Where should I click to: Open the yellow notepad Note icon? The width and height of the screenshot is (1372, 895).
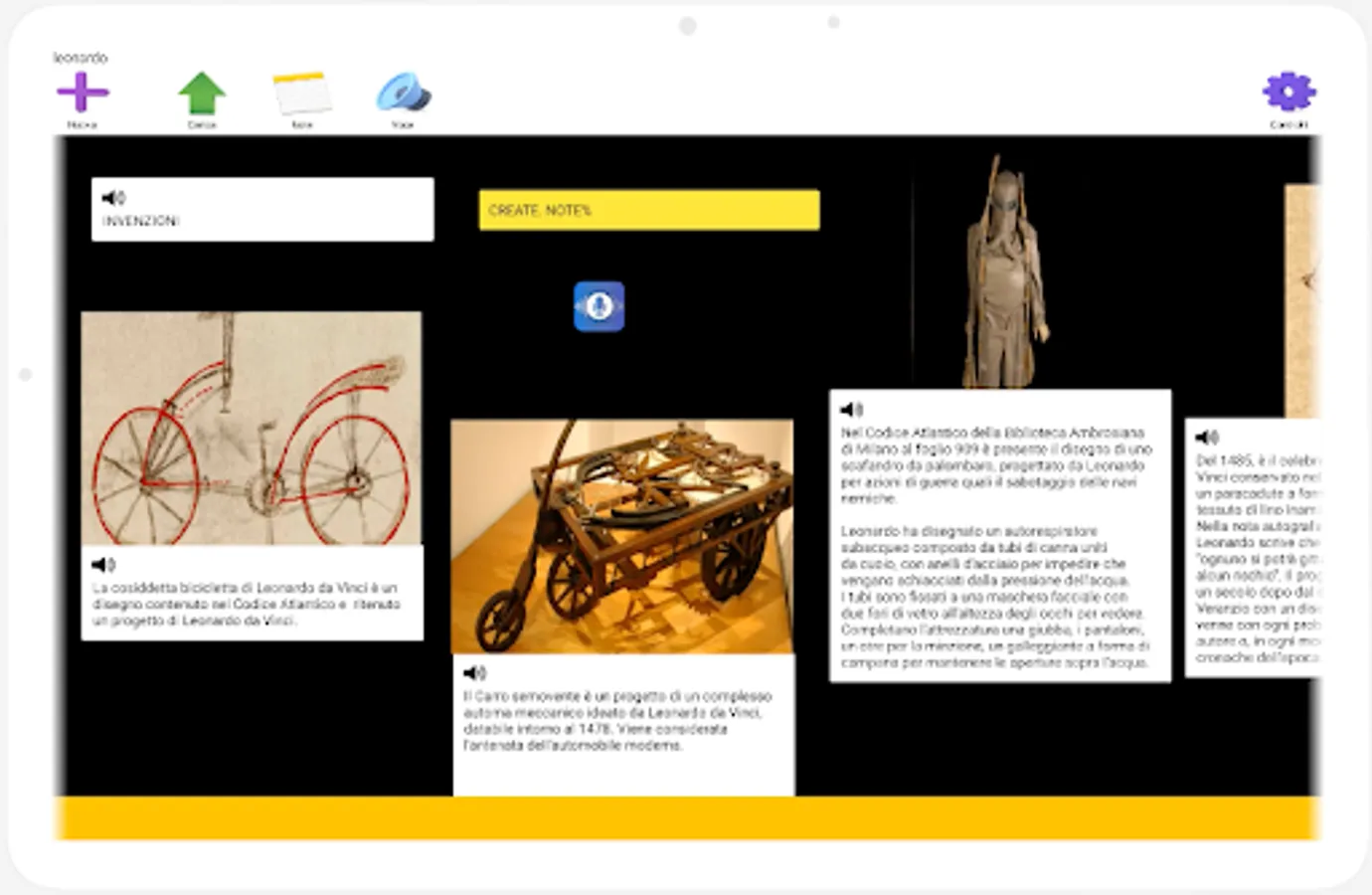coord(302,93)
